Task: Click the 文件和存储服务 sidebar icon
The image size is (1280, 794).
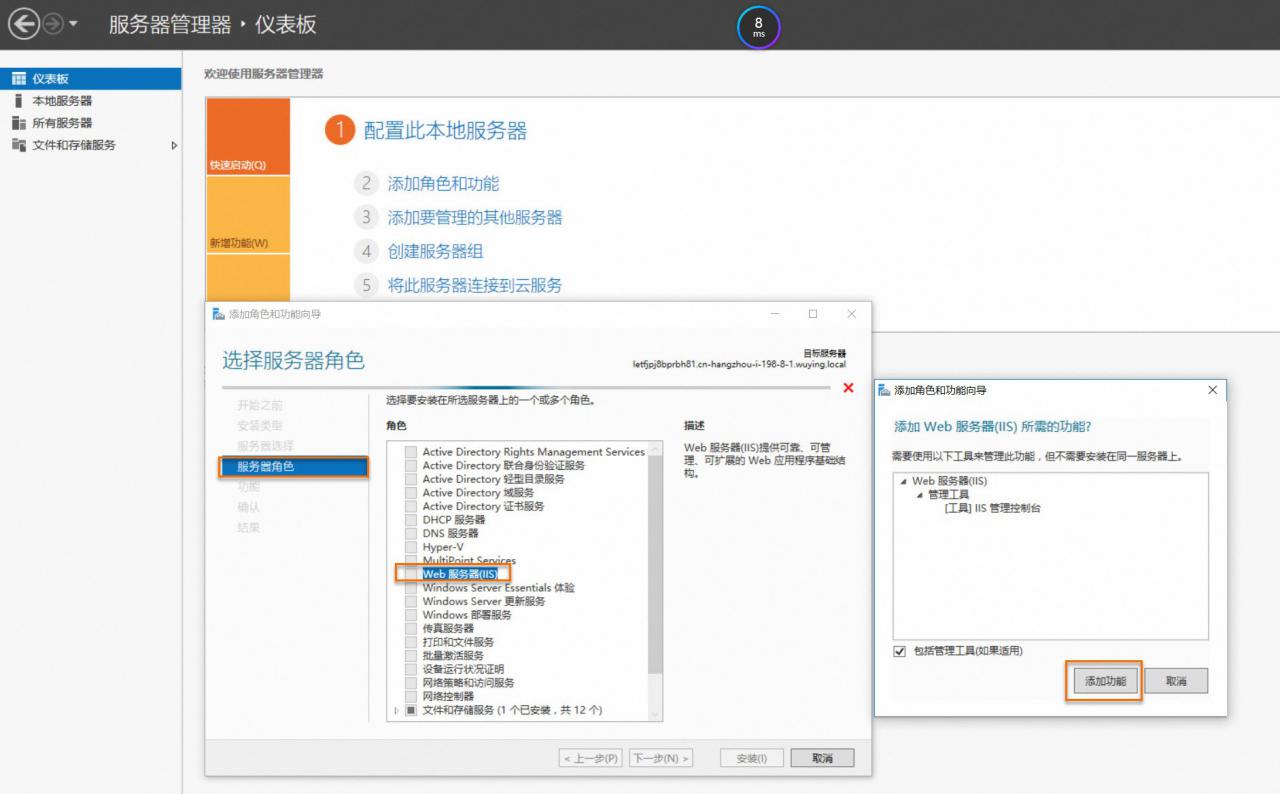Action: click(x=18, y=145)
